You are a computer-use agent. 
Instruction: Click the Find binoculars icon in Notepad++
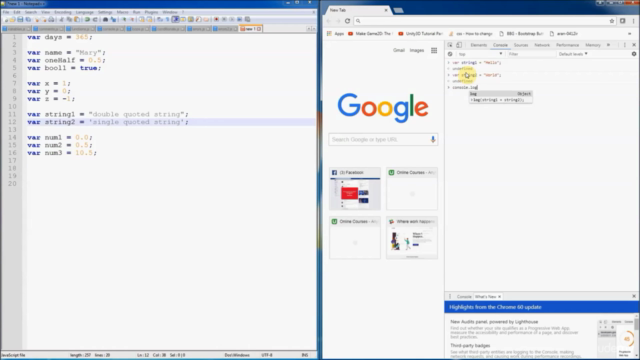click(105, 19)
